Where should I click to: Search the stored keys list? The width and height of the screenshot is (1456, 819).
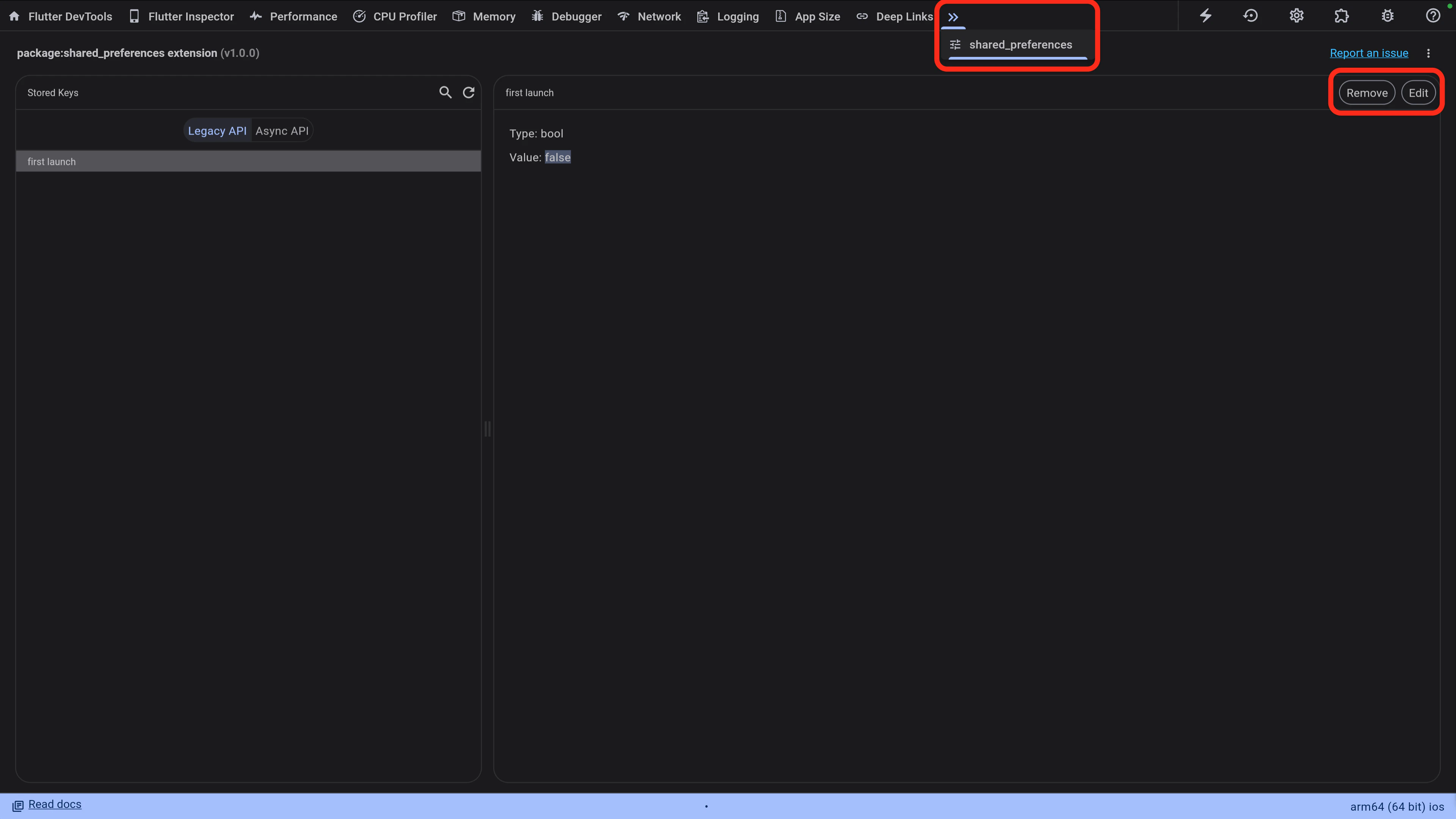point(446,92)
